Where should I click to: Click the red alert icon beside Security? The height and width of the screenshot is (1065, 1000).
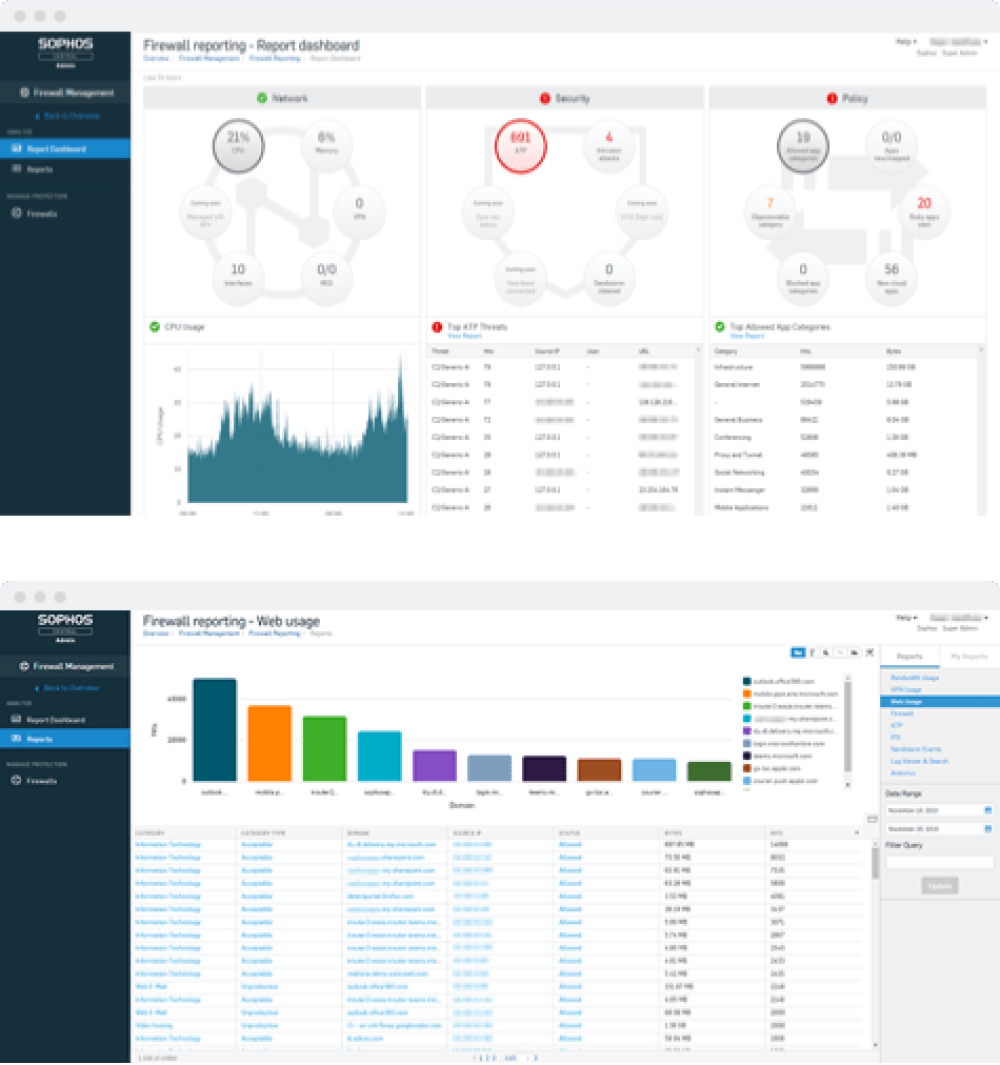click(545, 98)
